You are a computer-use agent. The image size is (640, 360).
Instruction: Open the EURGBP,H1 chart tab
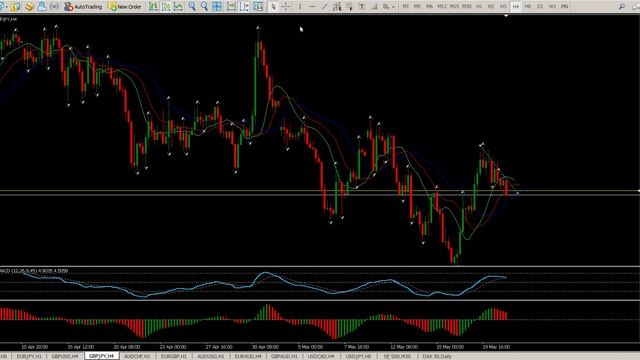tap(173, 356)
